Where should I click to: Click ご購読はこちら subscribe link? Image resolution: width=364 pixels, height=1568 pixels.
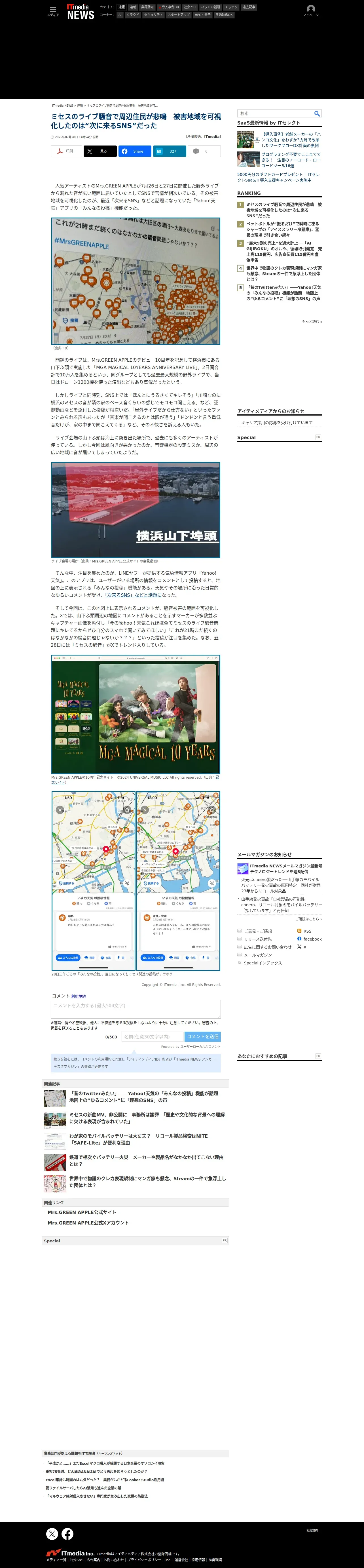[309, 919]
